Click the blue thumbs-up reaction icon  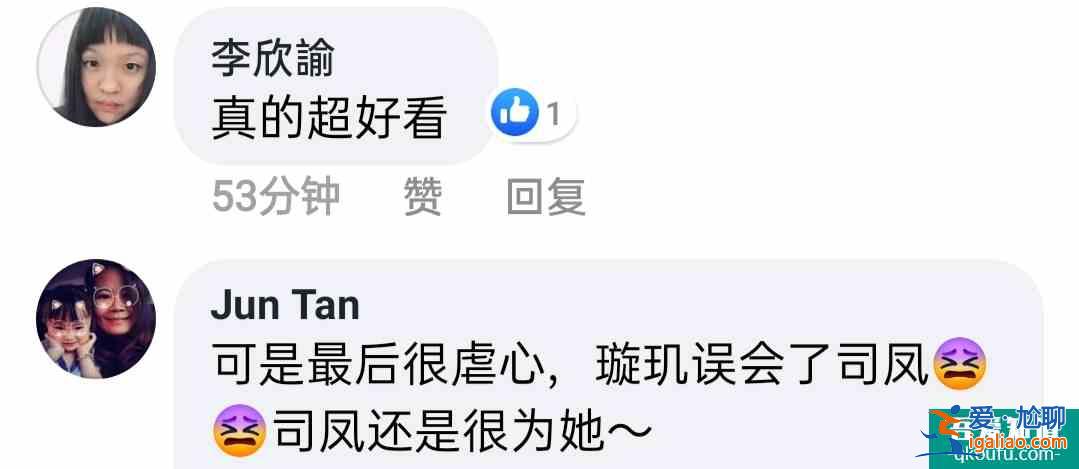514,112
